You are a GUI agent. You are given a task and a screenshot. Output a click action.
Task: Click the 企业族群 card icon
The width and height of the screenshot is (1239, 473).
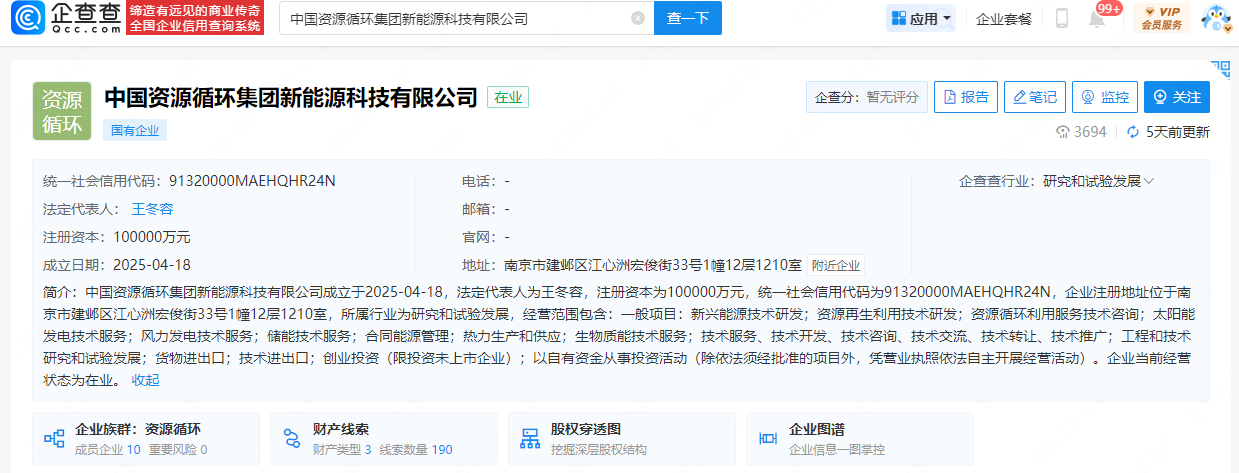pos(54,439)
